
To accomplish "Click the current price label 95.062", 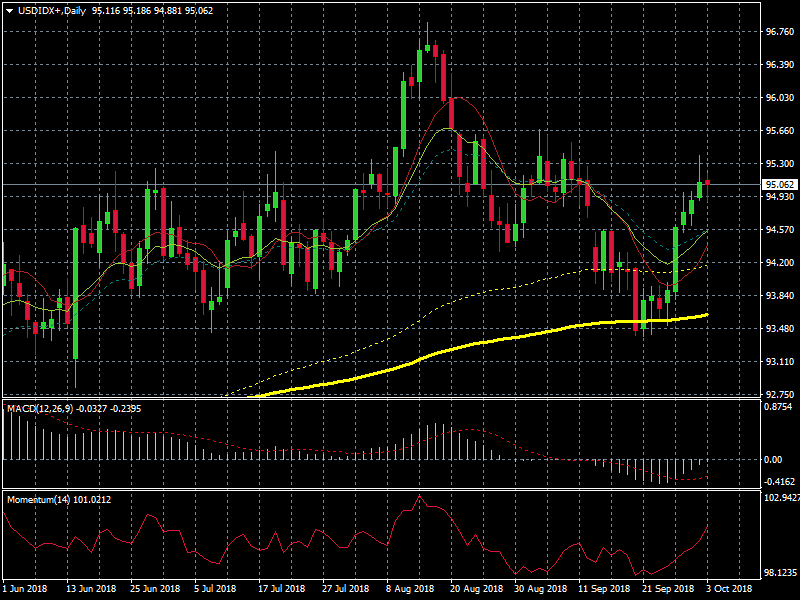I will coord(778,185).
